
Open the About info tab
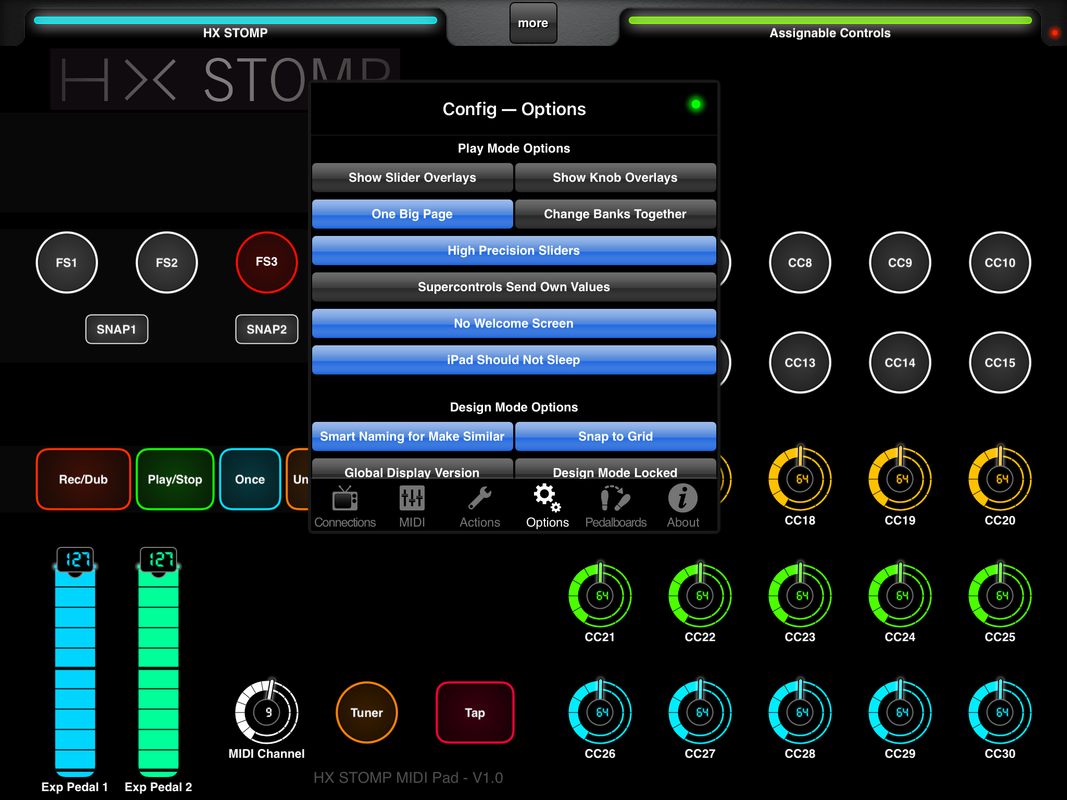[683, 507]
